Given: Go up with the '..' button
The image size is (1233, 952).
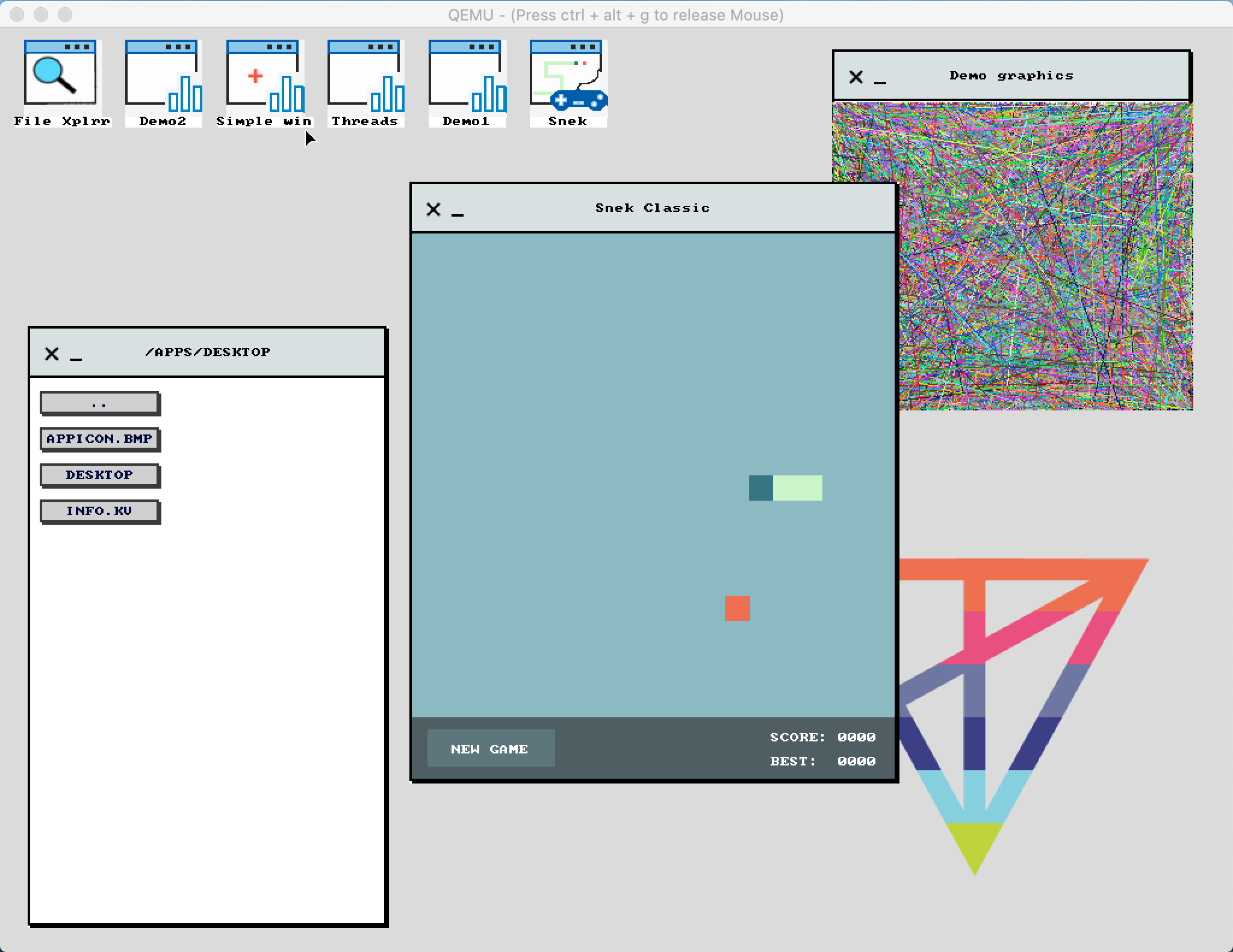Looking at the screenshot, I should [x=99, y=403].
